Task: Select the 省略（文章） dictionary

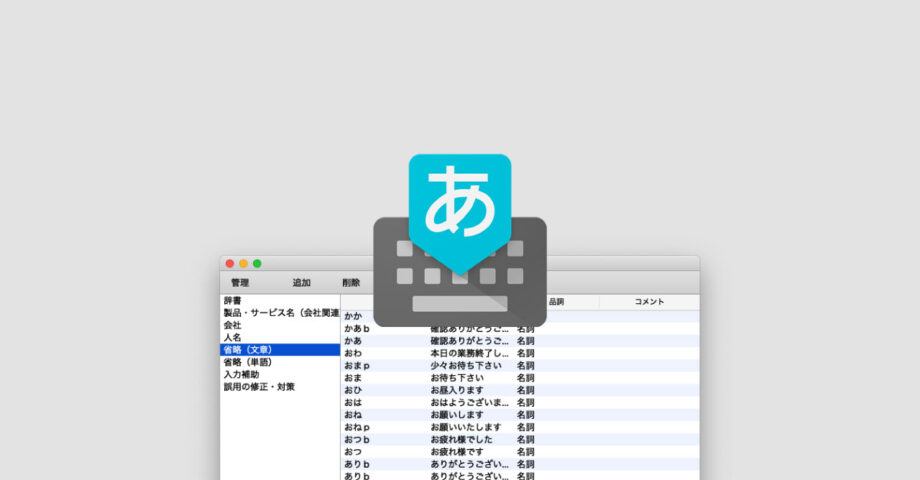Action: [247, 350]
